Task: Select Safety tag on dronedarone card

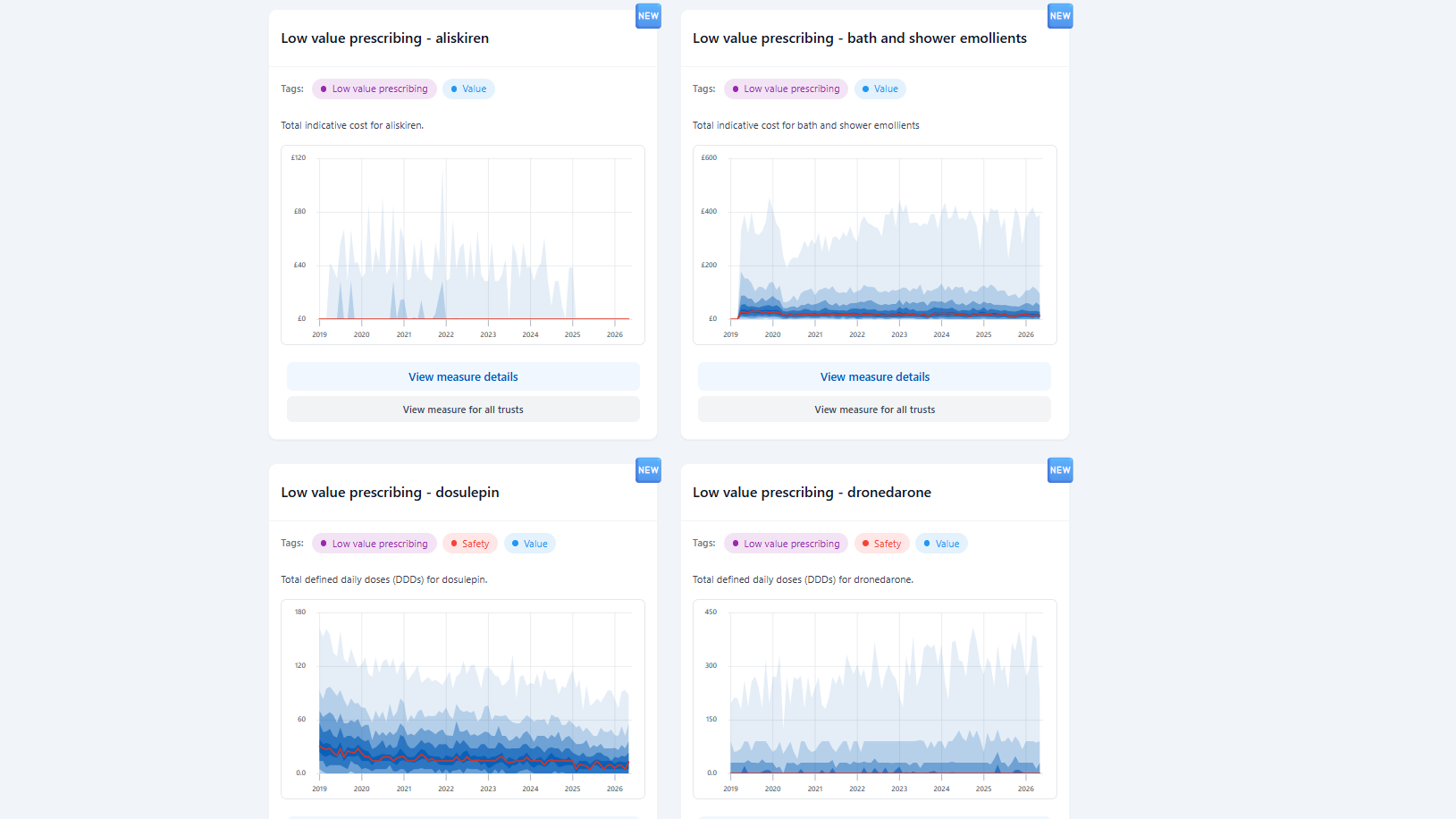Action: [x=882, y=544]
